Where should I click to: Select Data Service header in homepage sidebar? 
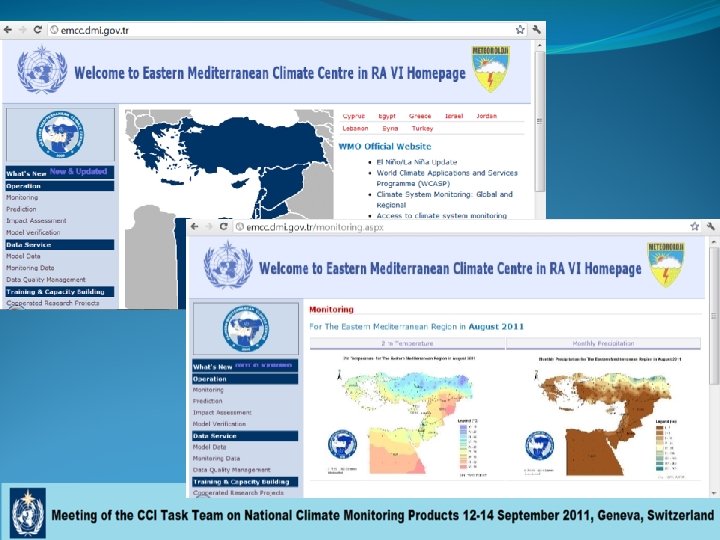[60, 245]
